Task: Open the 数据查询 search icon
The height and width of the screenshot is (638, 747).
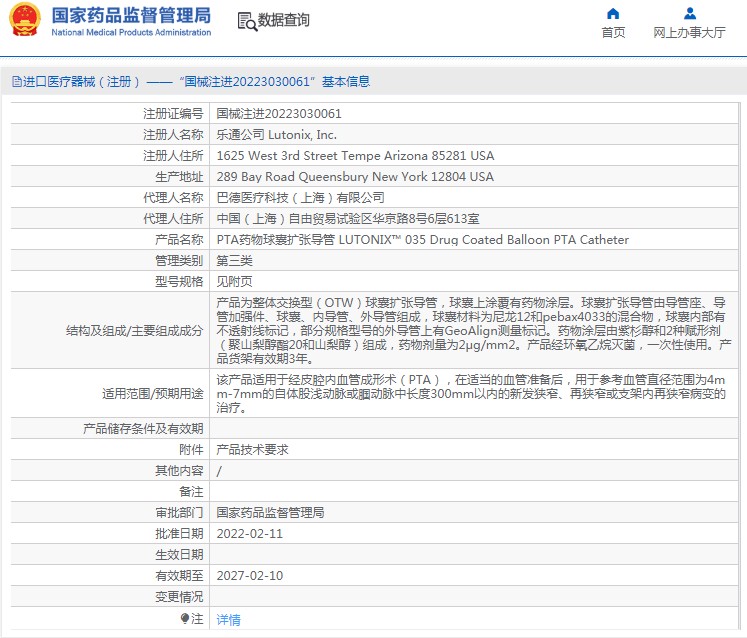Action: (x=247, y=21)
